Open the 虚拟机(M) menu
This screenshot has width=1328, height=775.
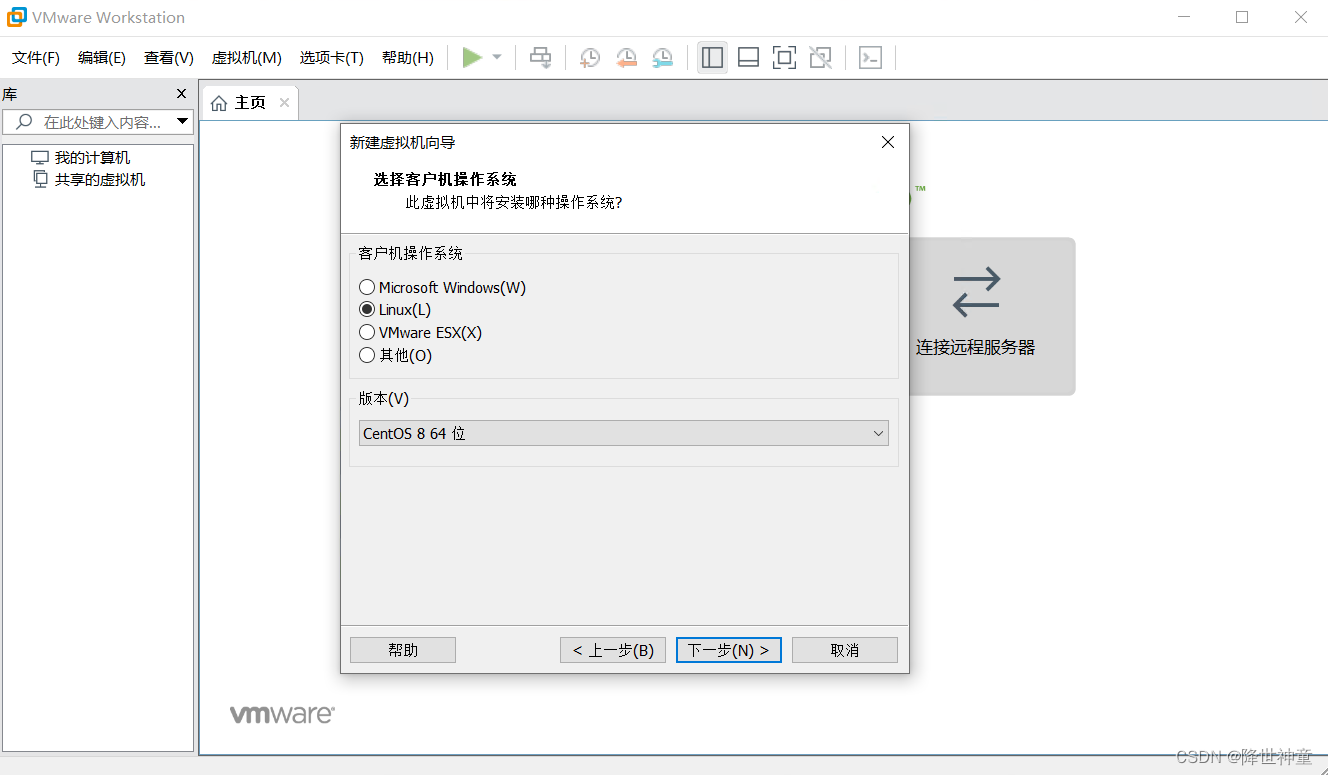point(247,58)
